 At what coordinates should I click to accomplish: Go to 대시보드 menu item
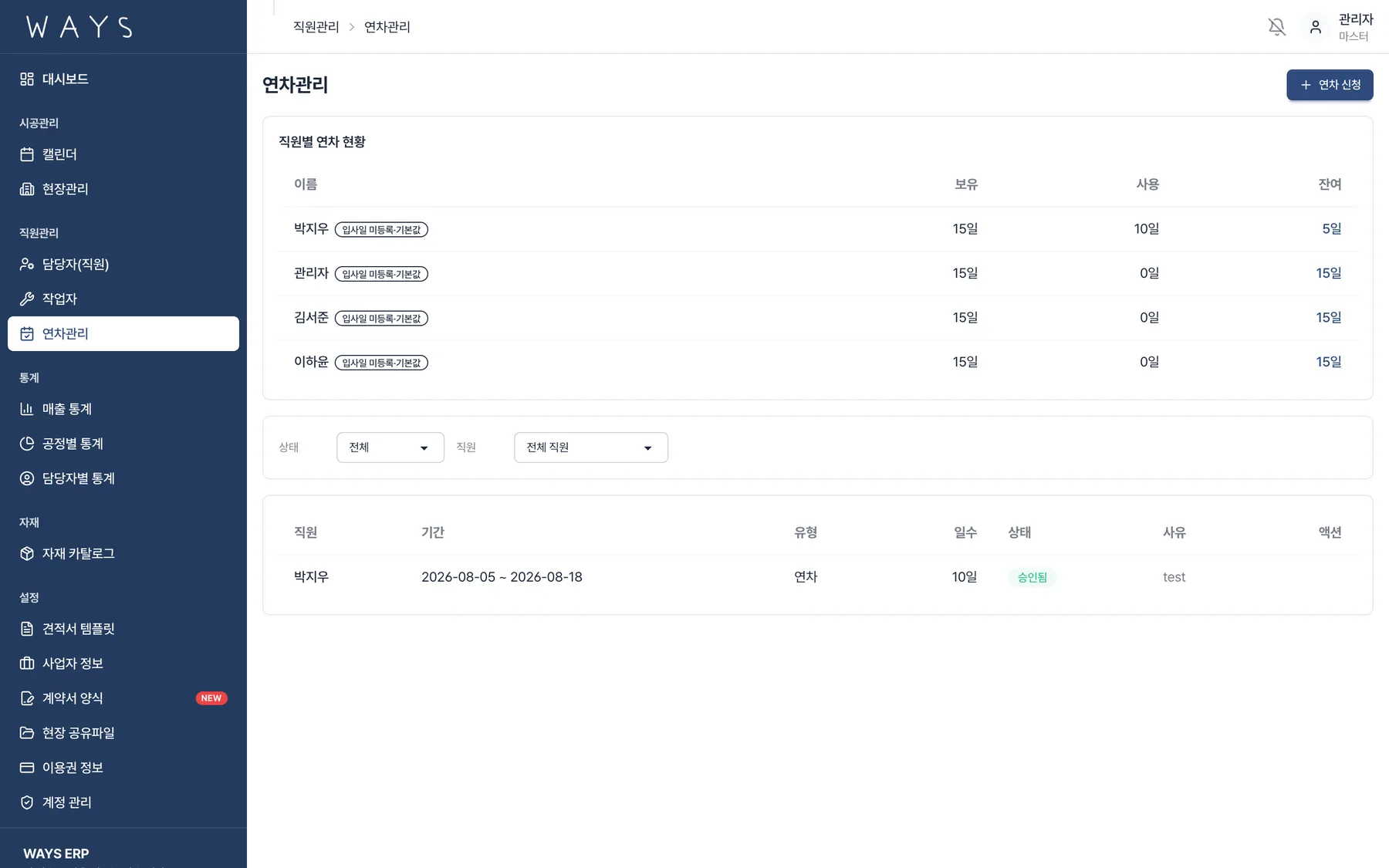point(123,79)
